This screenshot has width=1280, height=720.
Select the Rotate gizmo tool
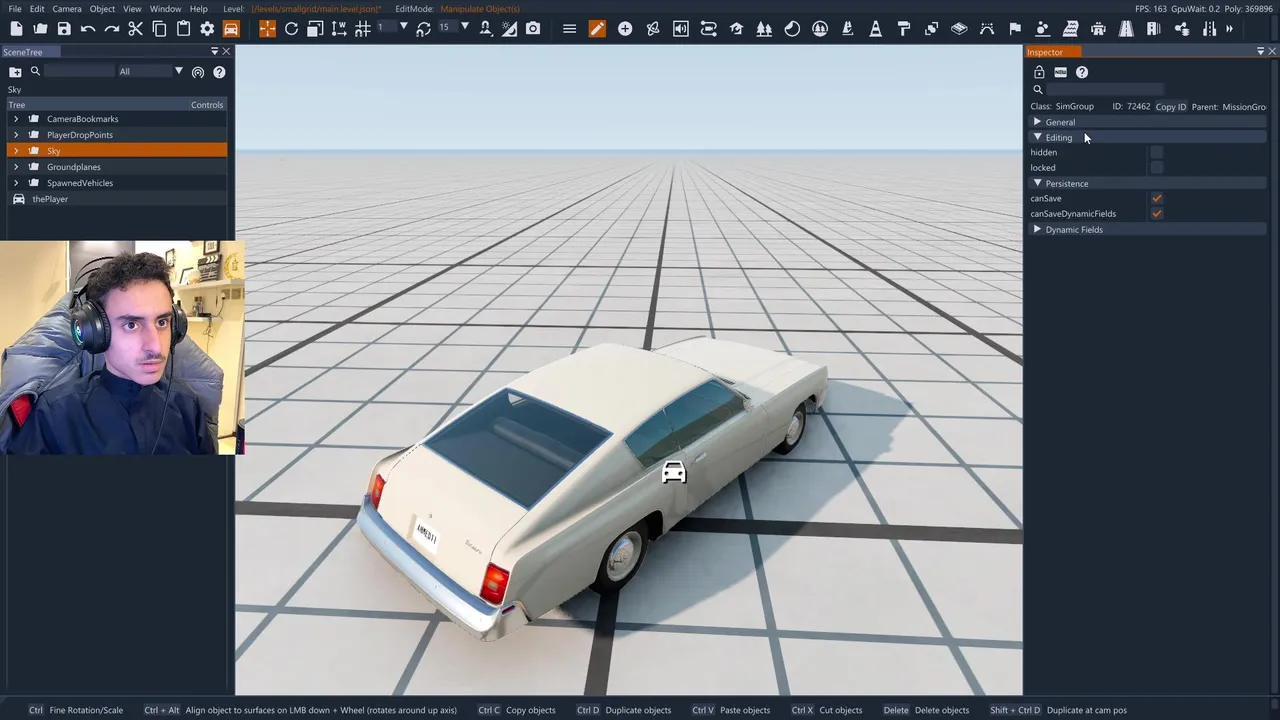coord(291,29)
